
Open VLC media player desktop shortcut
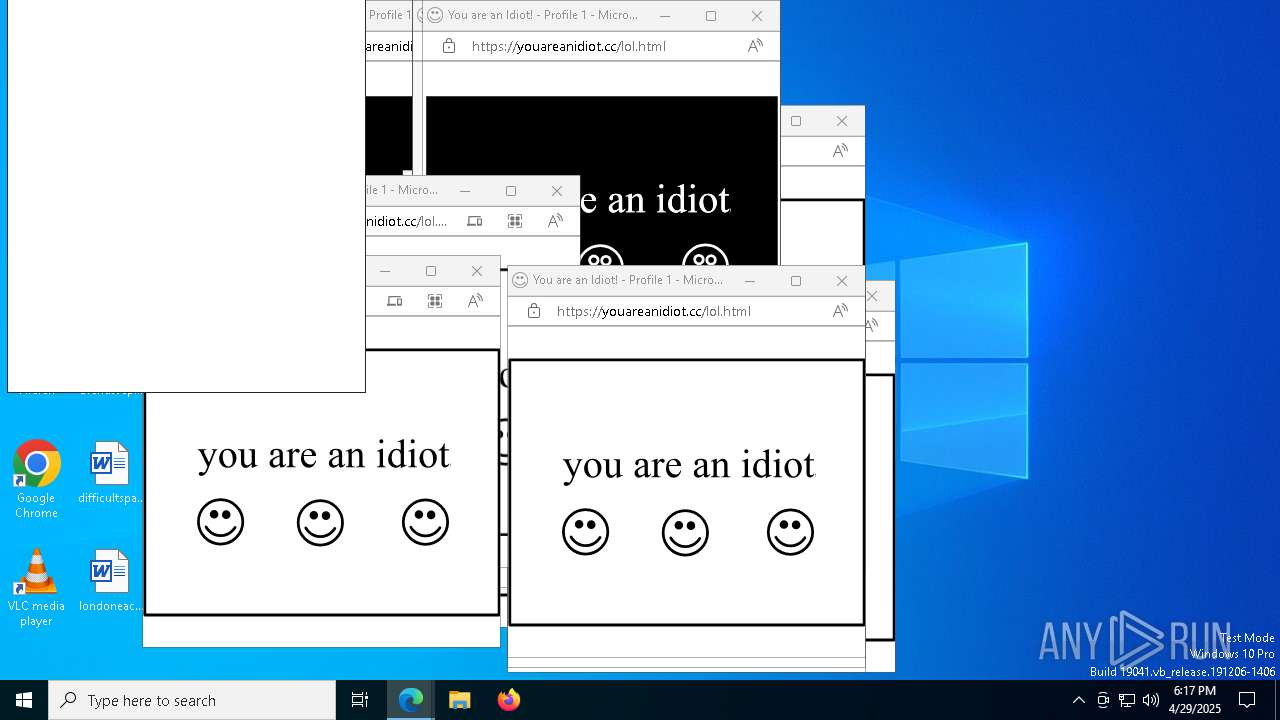click(x=36, y=588)
